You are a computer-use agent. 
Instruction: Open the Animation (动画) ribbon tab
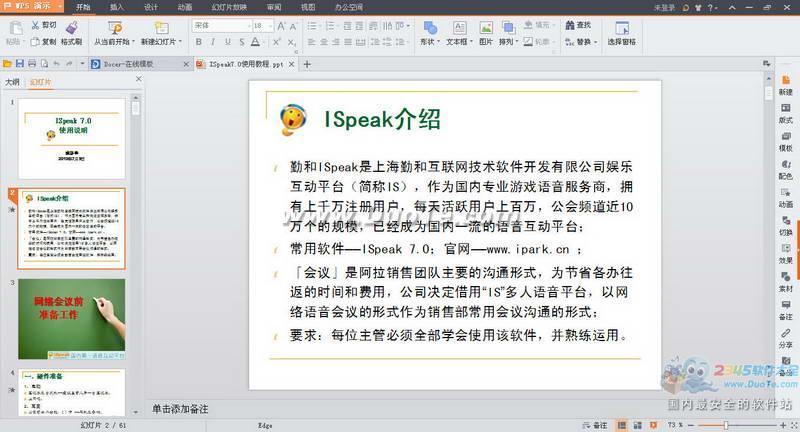click(185, 7)
